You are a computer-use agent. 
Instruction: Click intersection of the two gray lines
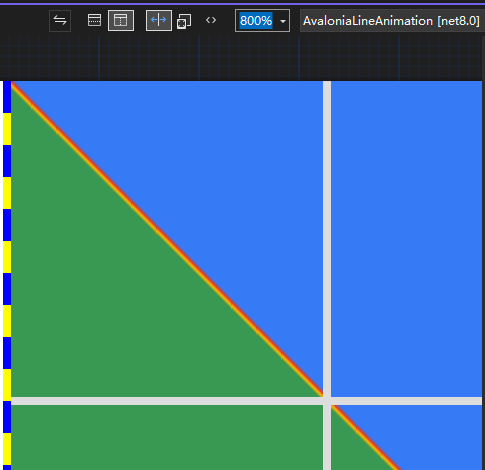click(327, 401)
